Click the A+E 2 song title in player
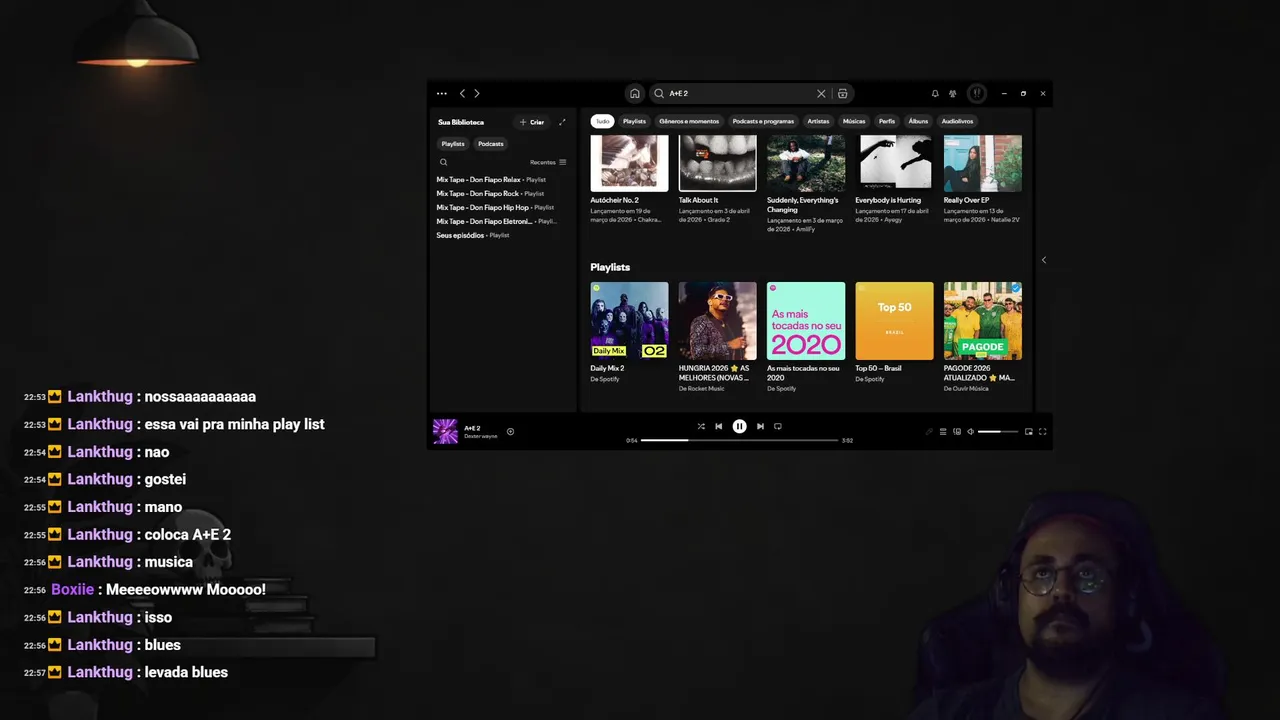 pos(472,428)
